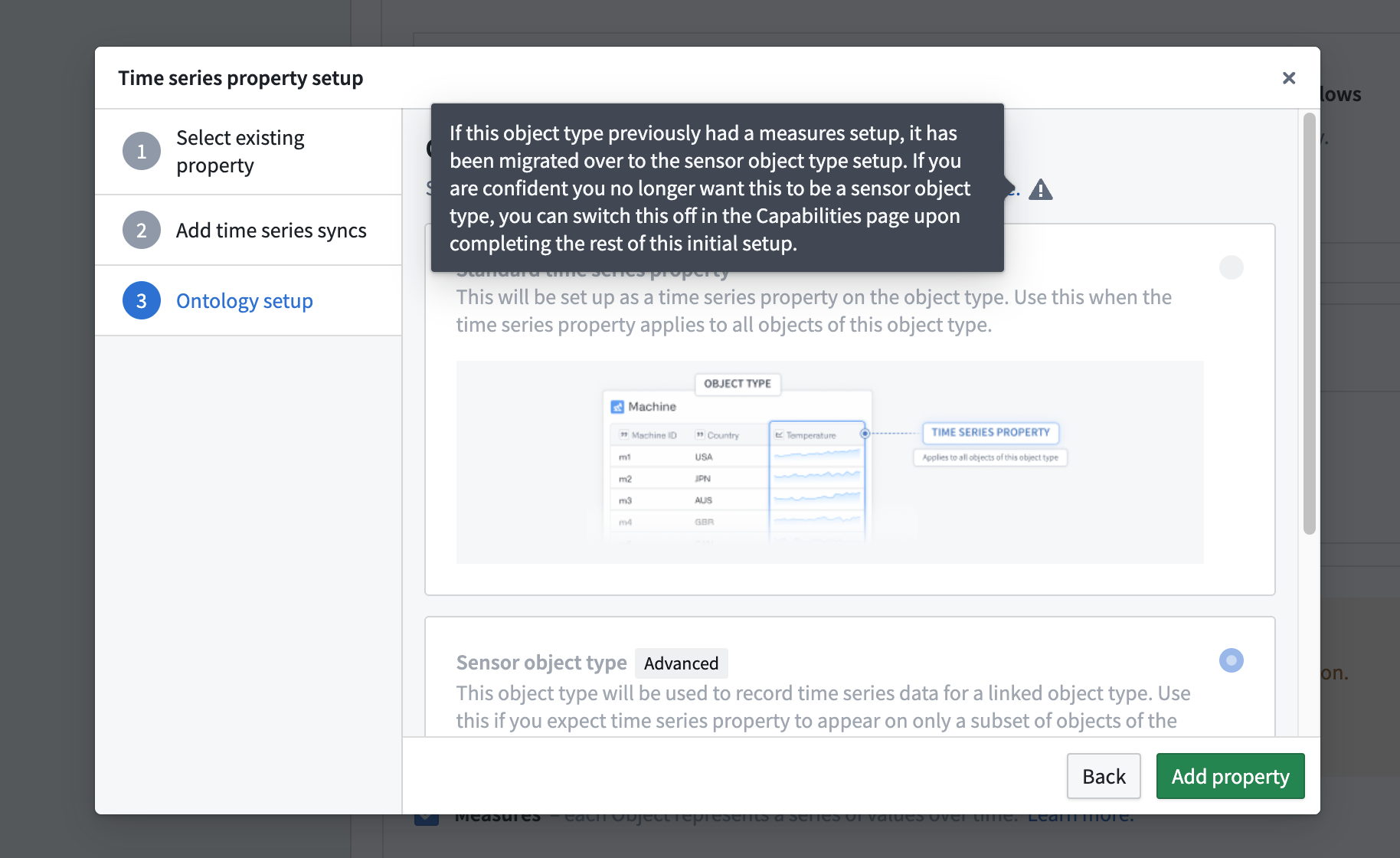Viewport: 1400px width, 858px height.
Task: Select the Sensor object type radio button
Action: 1231,660
